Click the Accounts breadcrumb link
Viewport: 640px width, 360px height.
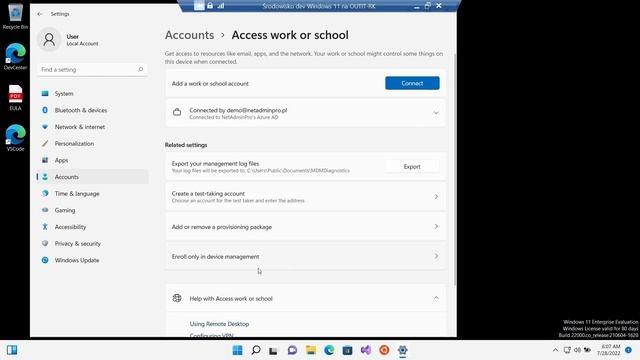click(189, 35)
